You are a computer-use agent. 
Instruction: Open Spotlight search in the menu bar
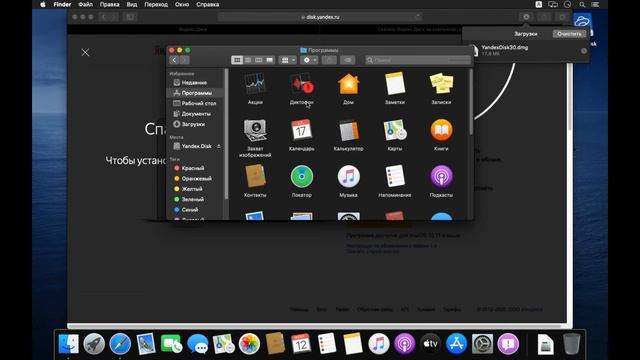click(x=582, y=4)
